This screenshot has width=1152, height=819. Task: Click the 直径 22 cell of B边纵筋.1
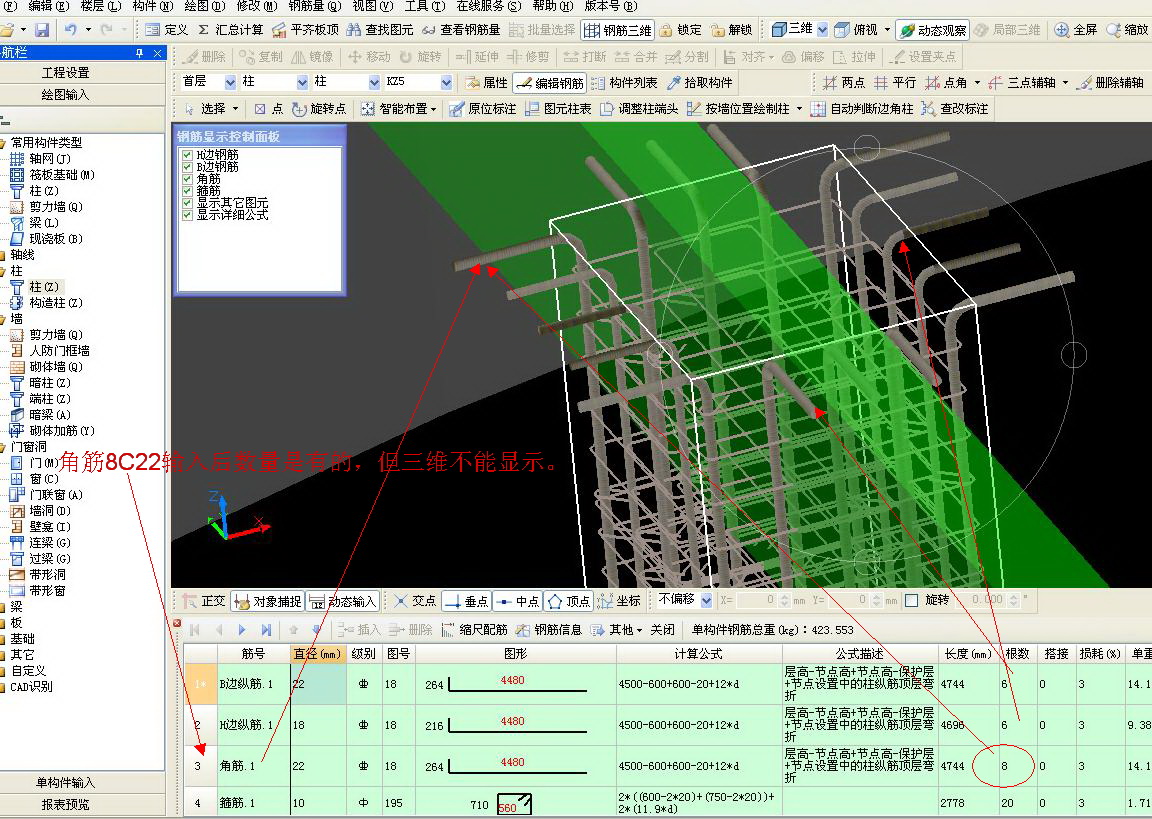click(x=318, y=684)
